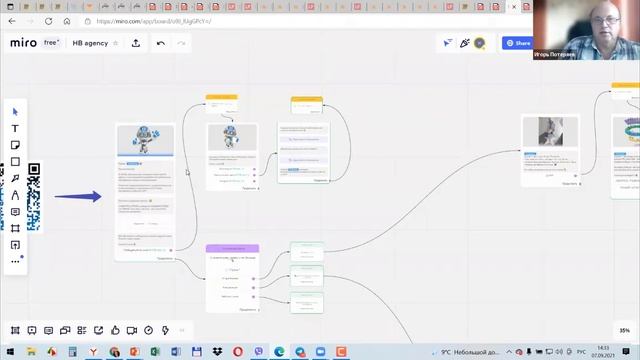Click the blue Share button
The width and height of the screenshot is (640, 360).
(x=518, y=43)
